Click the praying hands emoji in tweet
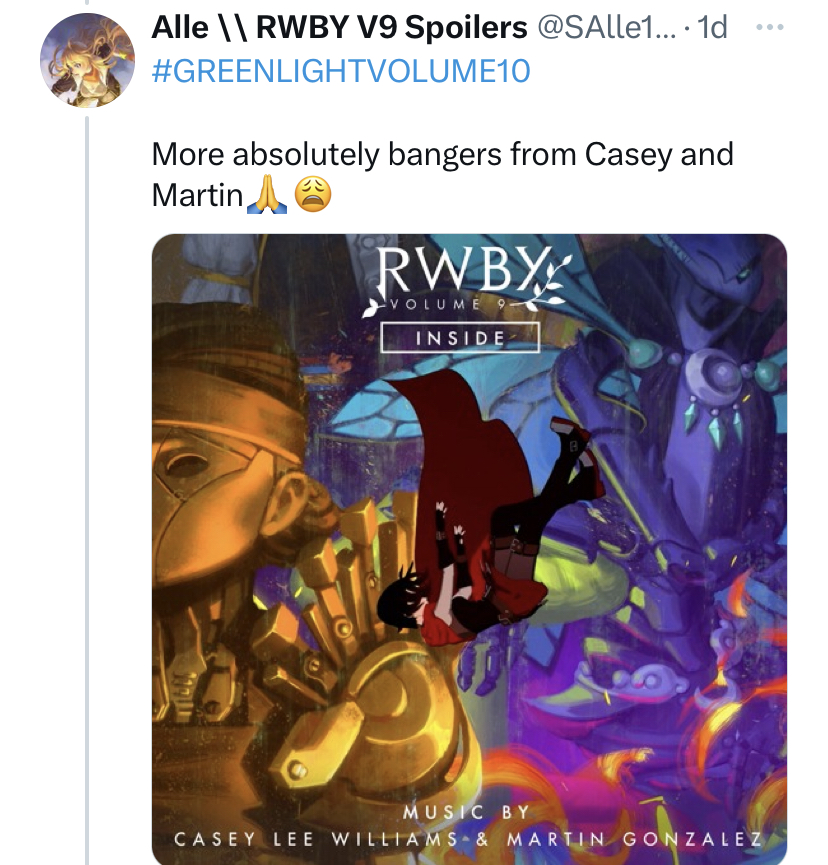 click(266, 195)
